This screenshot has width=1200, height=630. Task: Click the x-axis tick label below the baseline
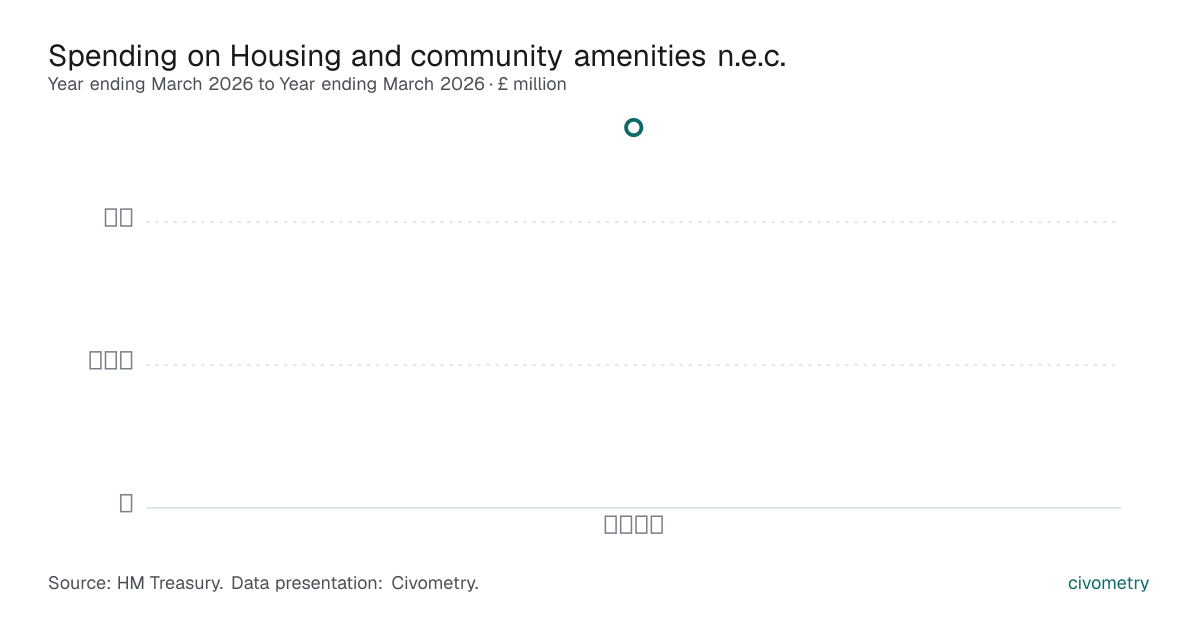click(x=634, y=524)
